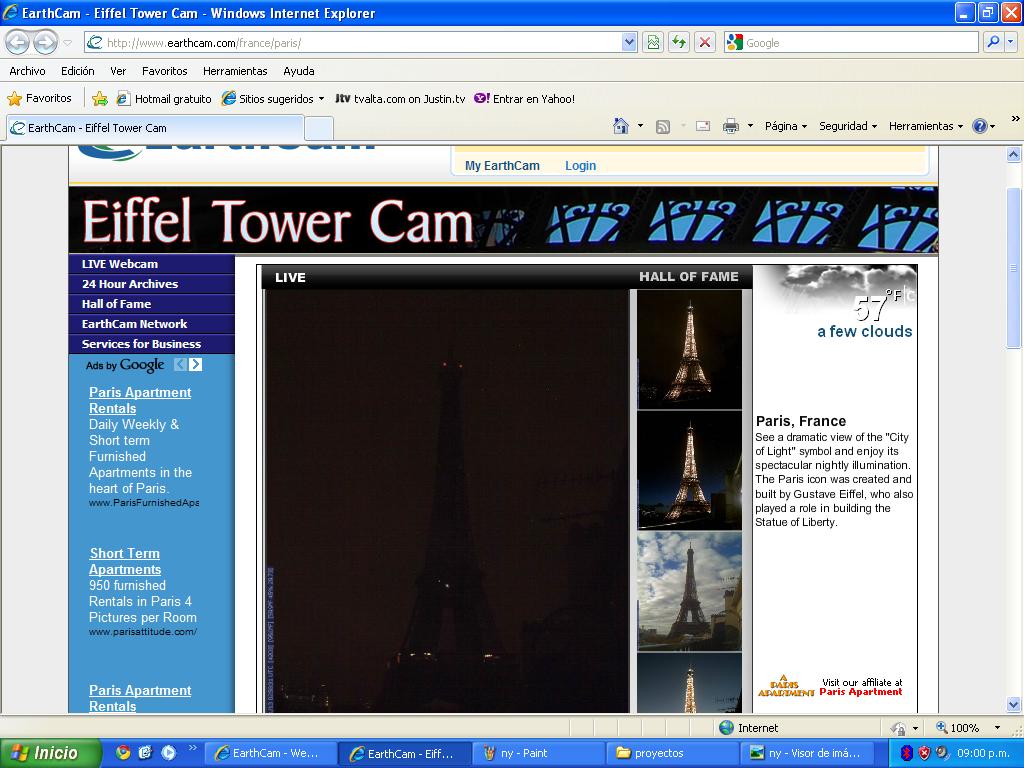The height and width of the screenshot is (768, 1024).
Task: Click tvalta.com on Justin.tv favorite
Action: [400, 99]
